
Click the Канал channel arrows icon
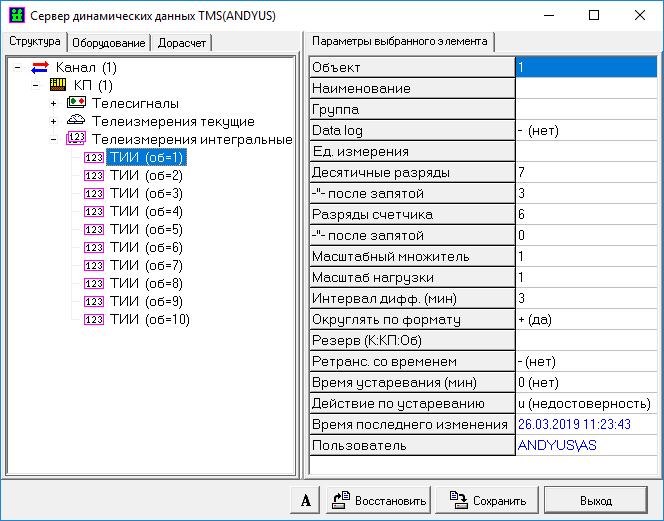40,68
